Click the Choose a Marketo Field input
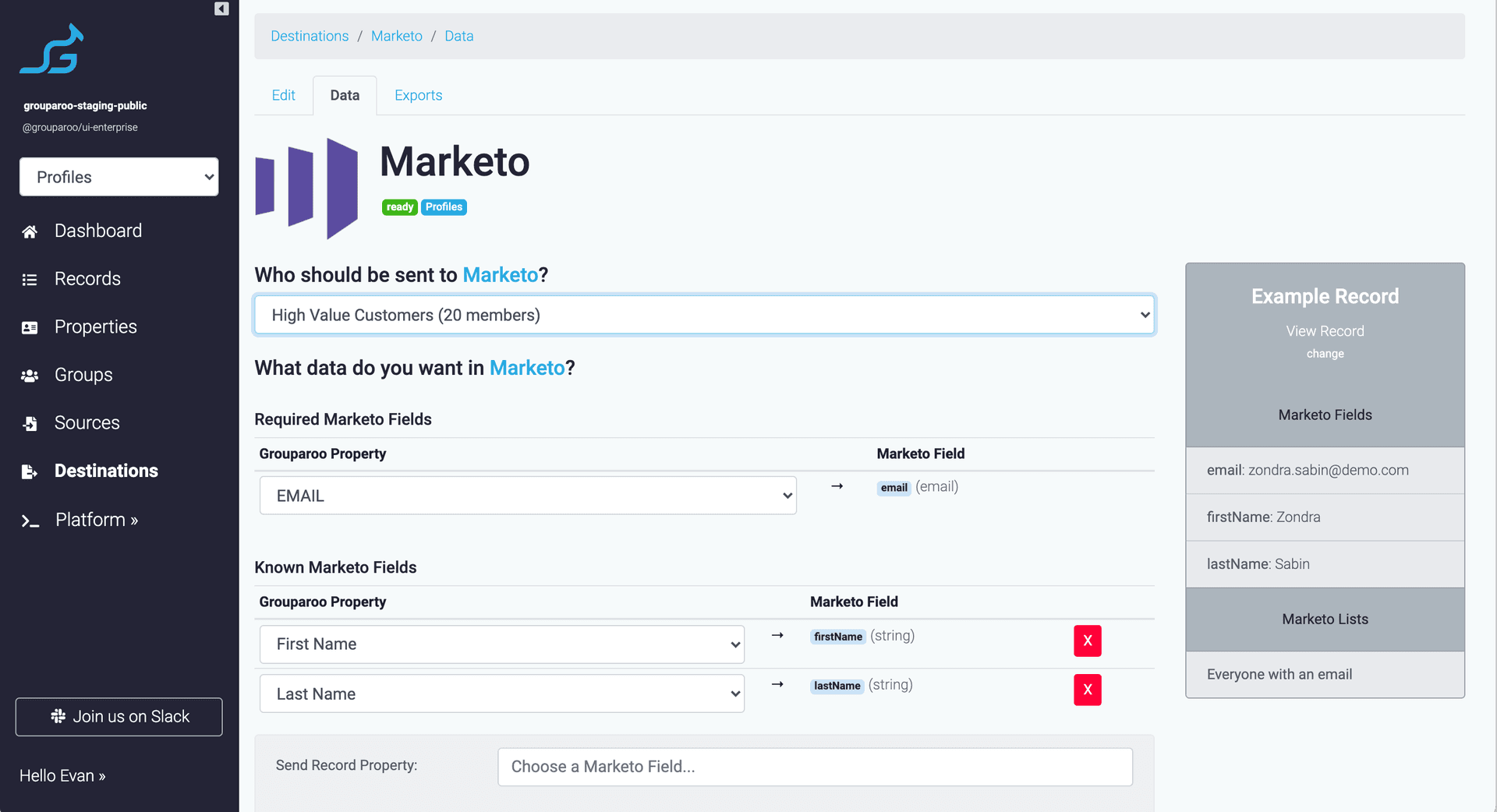1497x812 pixels. pyautogui.click(x=815, y=767)
